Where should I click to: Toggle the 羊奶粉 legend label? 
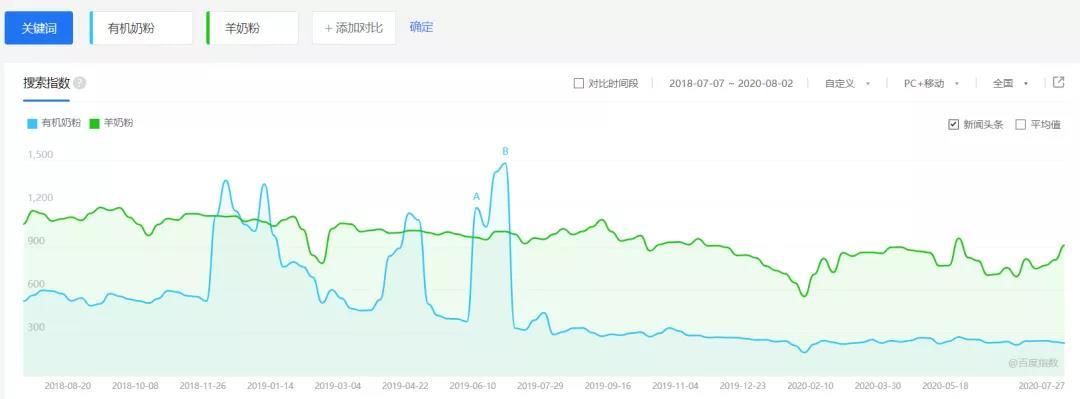click(118, 123)
